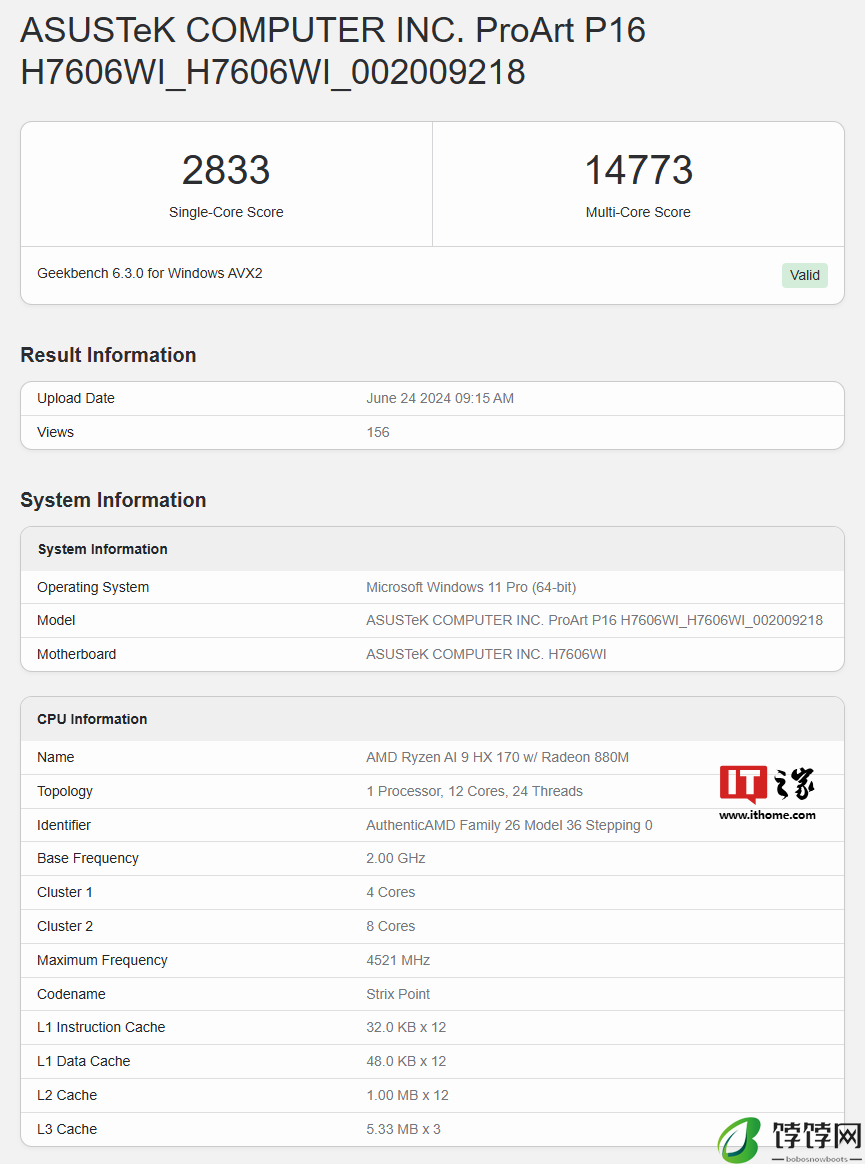Click the L3 Cache label
865x1164 pixels.
click(67, 1129)
